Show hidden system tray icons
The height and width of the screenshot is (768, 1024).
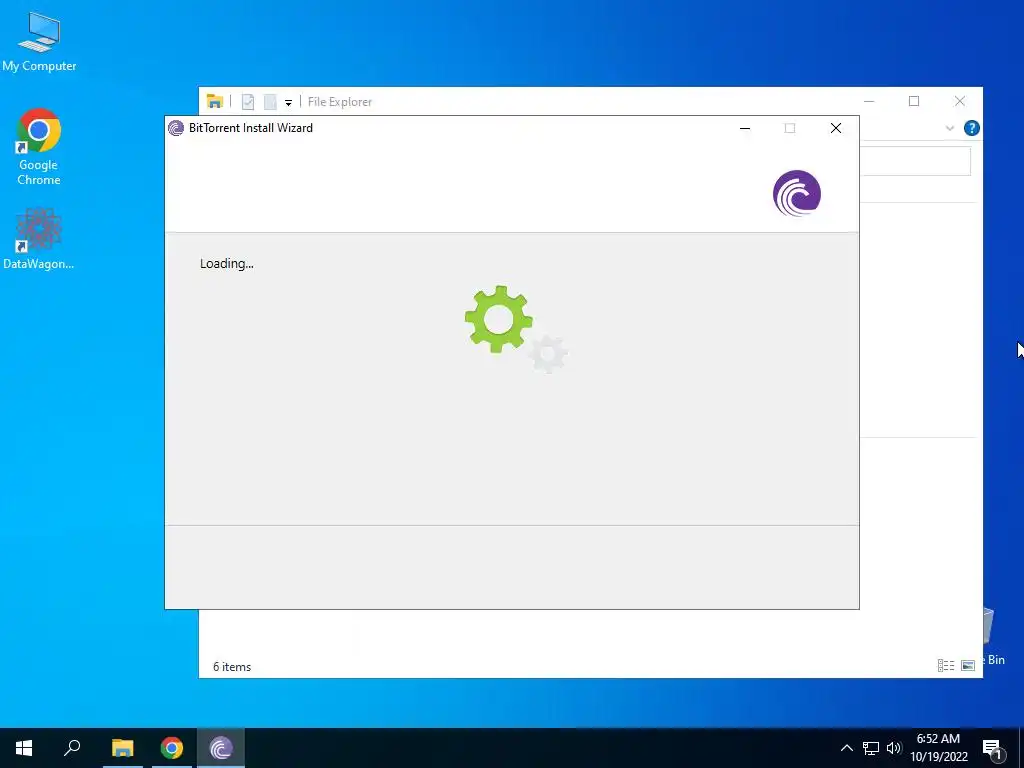pyautogui.click(x=846, y=748)
